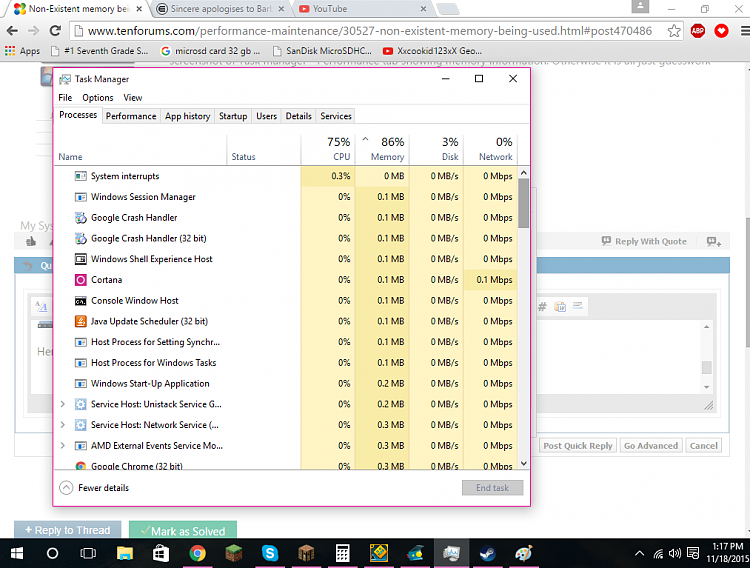The image size is (750, 568).
Task: Open Steam from the taskbar
Action: [487, 554]
